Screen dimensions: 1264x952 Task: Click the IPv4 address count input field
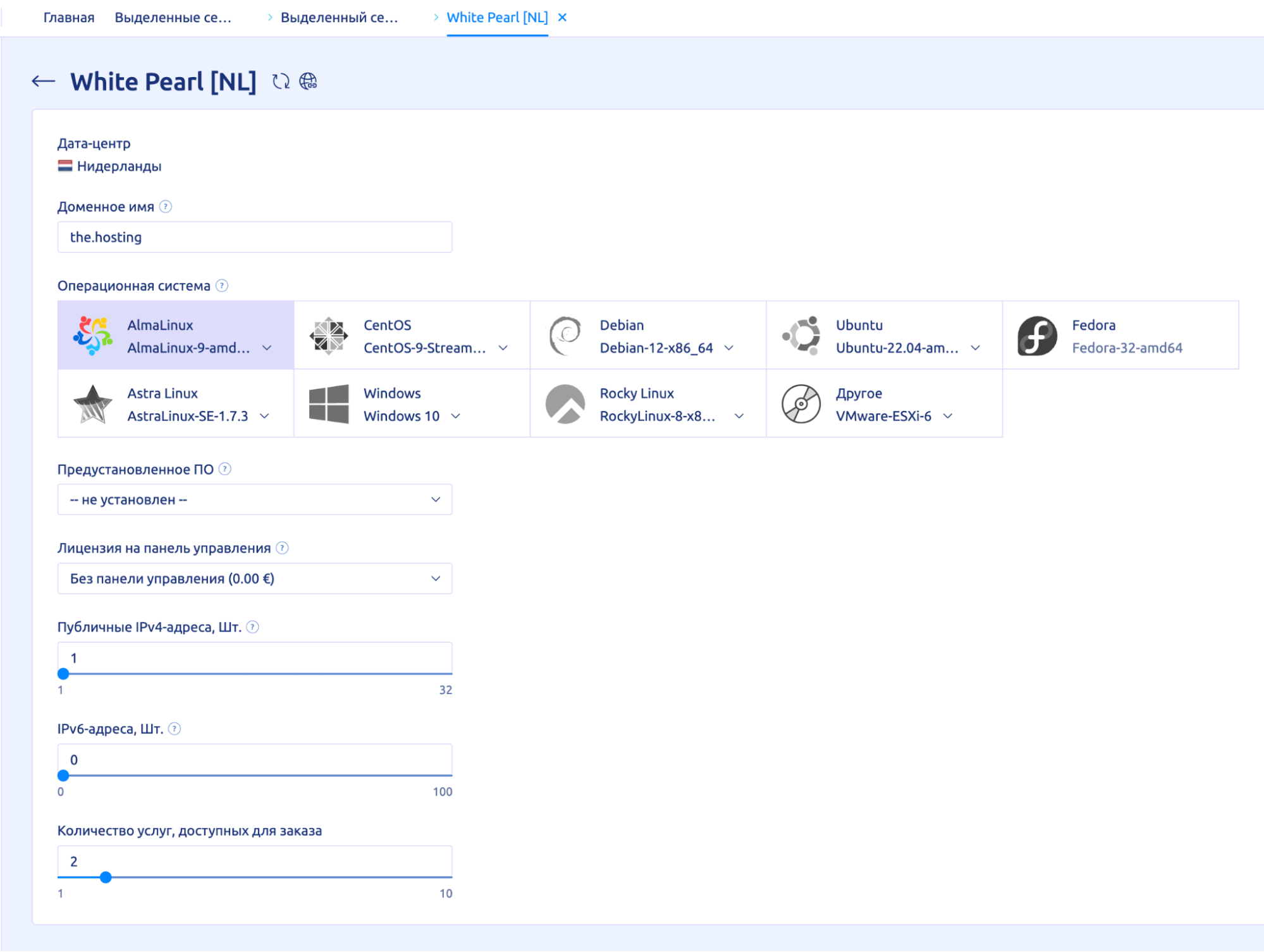point(255,658)
